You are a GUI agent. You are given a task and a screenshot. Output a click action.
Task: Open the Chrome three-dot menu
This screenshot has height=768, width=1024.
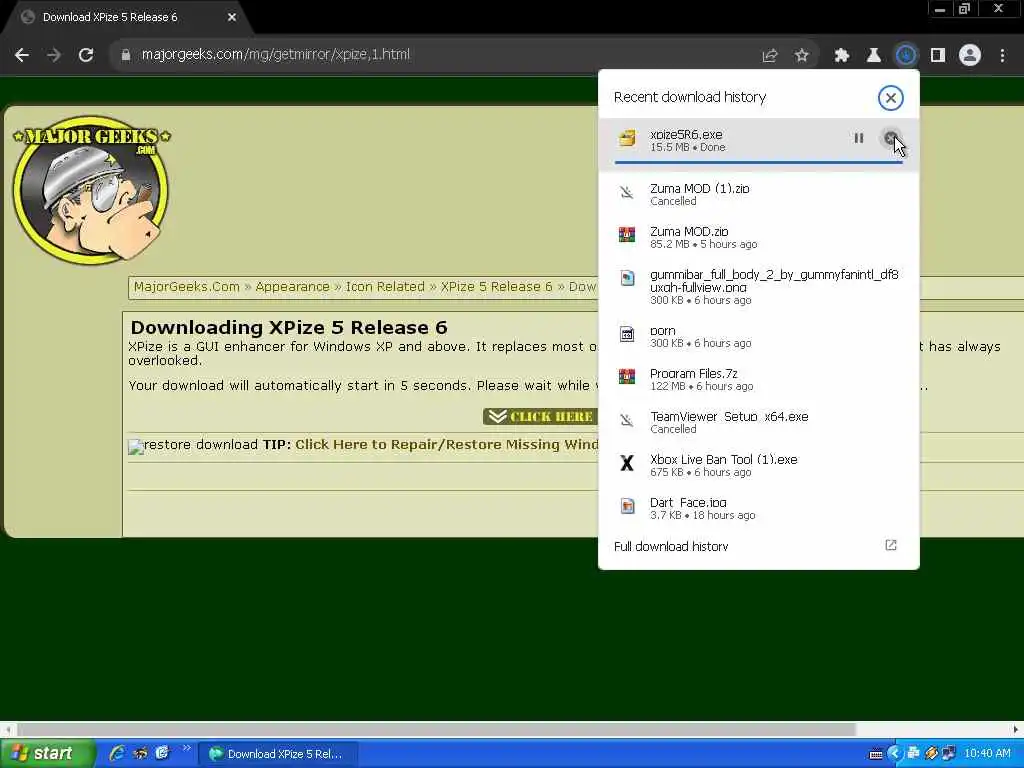tap(1002, 56)
